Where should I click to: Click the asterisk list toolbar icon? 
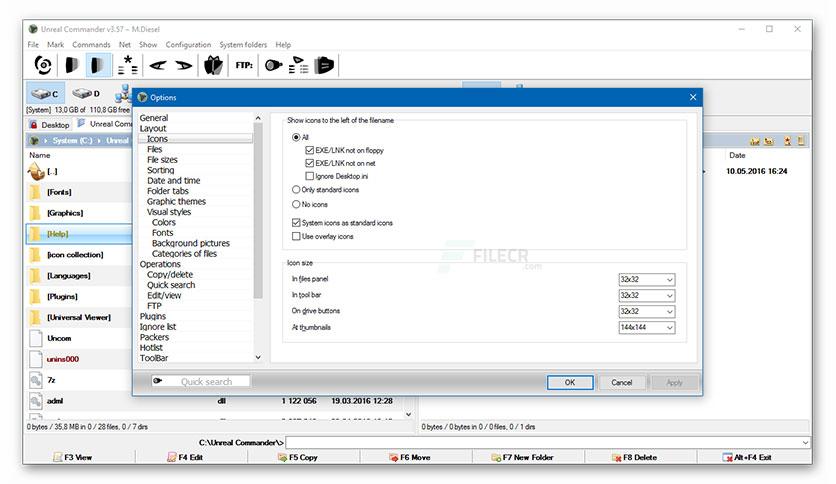(127, 65)
